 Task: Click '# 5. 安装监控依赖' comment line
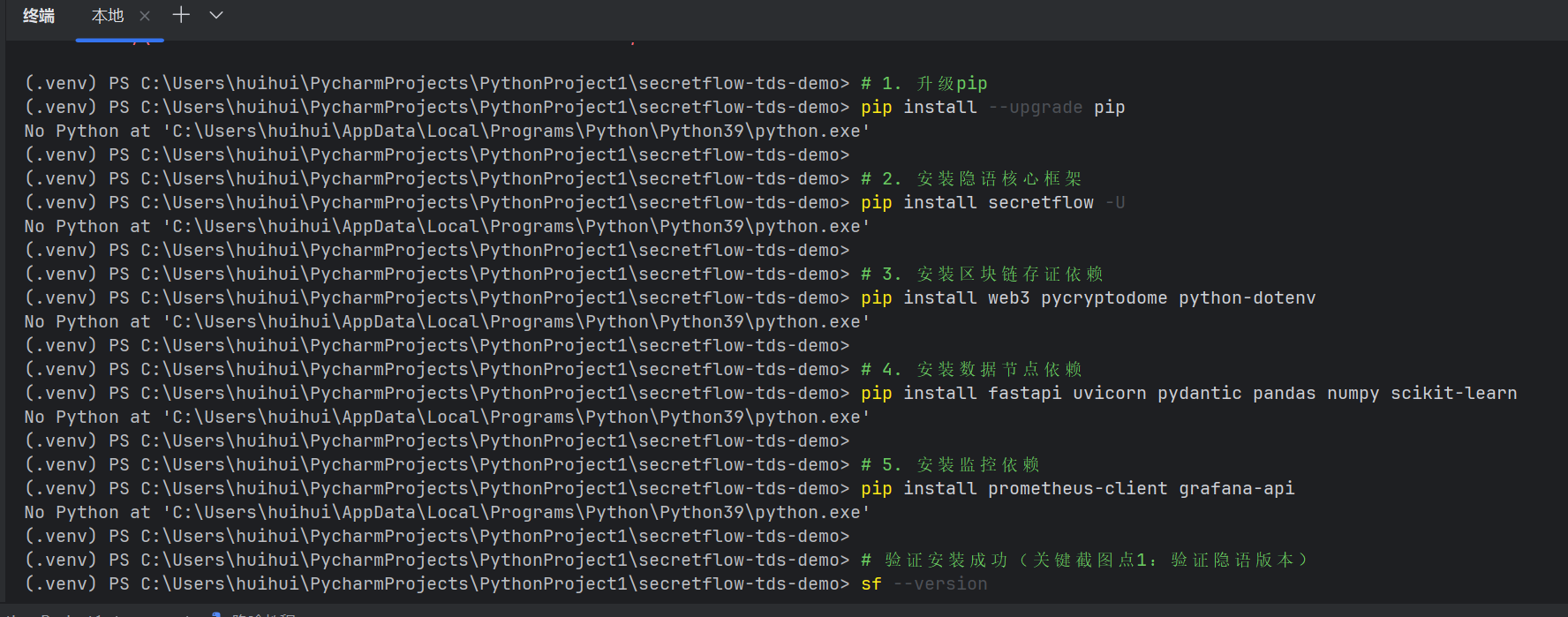(x=950, y=464)
